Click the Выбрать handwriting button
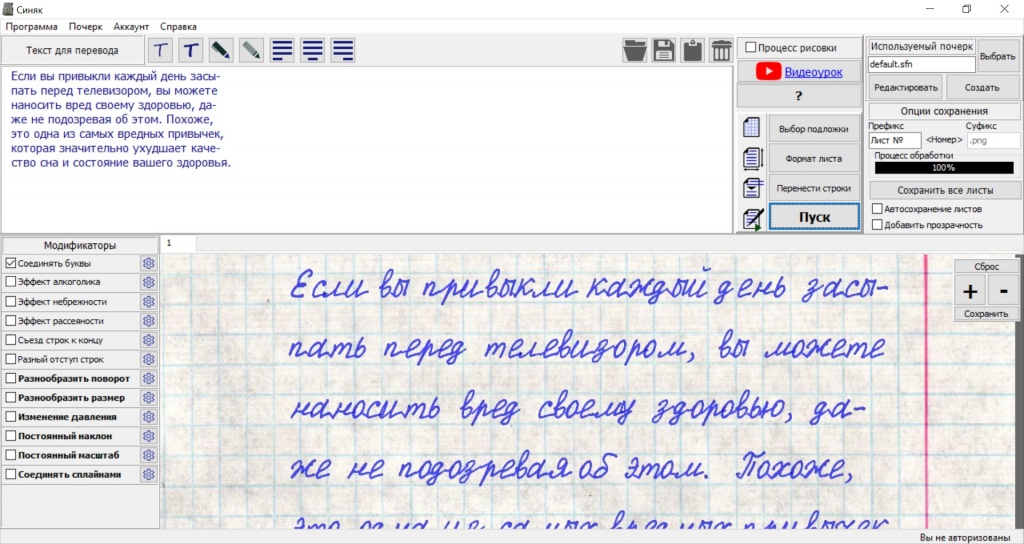The image size is (1024, 544). point(998,56)
